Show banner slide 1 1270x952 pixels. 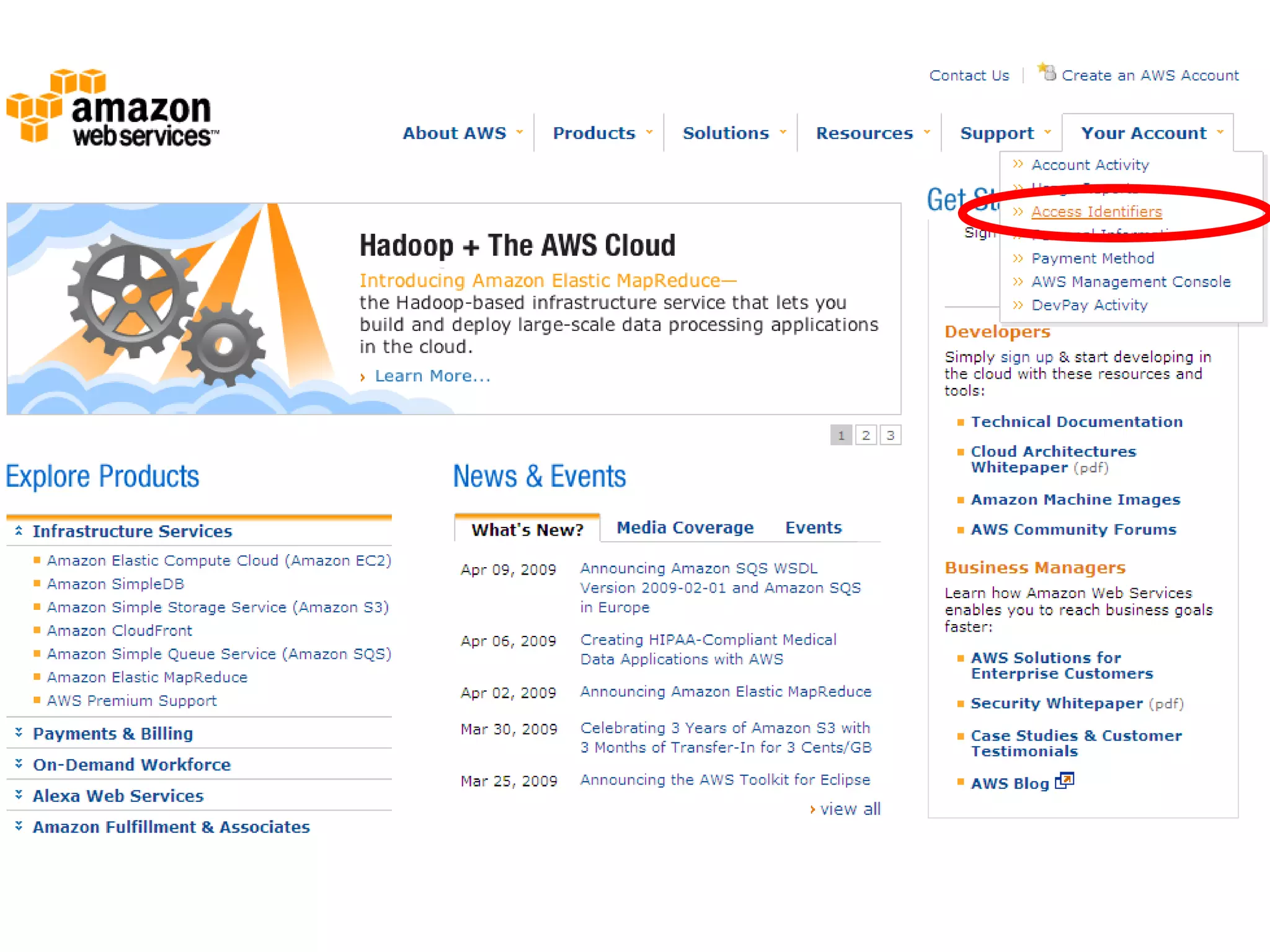coord(841,435)
